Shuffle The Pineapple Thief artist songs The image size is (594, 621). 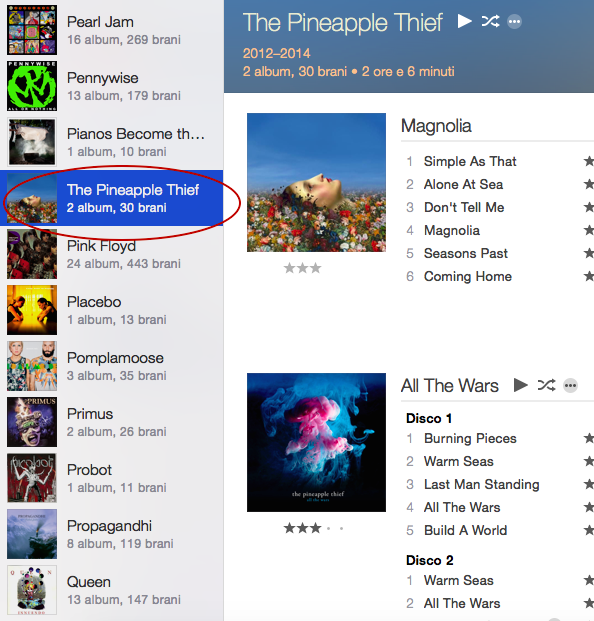(490, 21)
